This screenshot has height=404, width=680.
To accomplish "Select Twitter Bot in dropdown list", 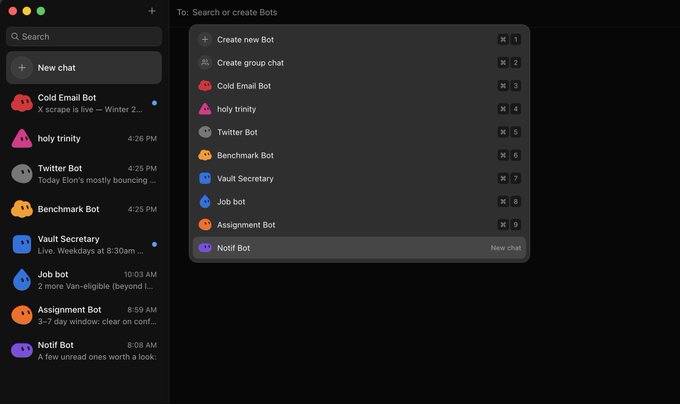I will pyautogui.click(x=360, y=132).
